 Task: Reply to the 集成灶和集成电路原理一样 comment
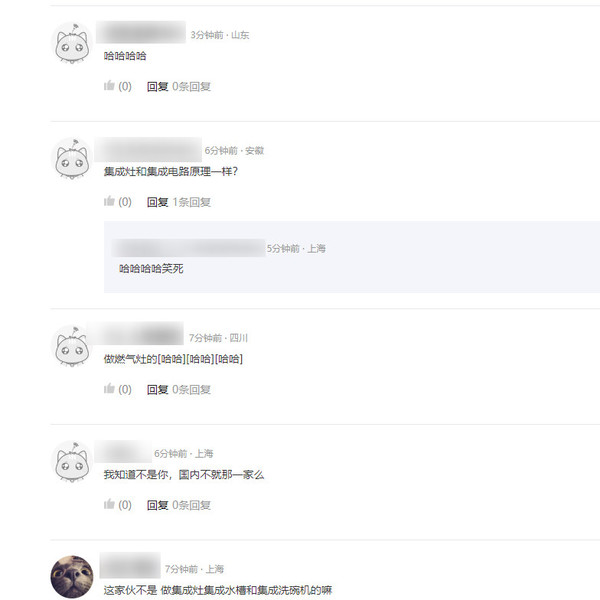click(158, 202)
